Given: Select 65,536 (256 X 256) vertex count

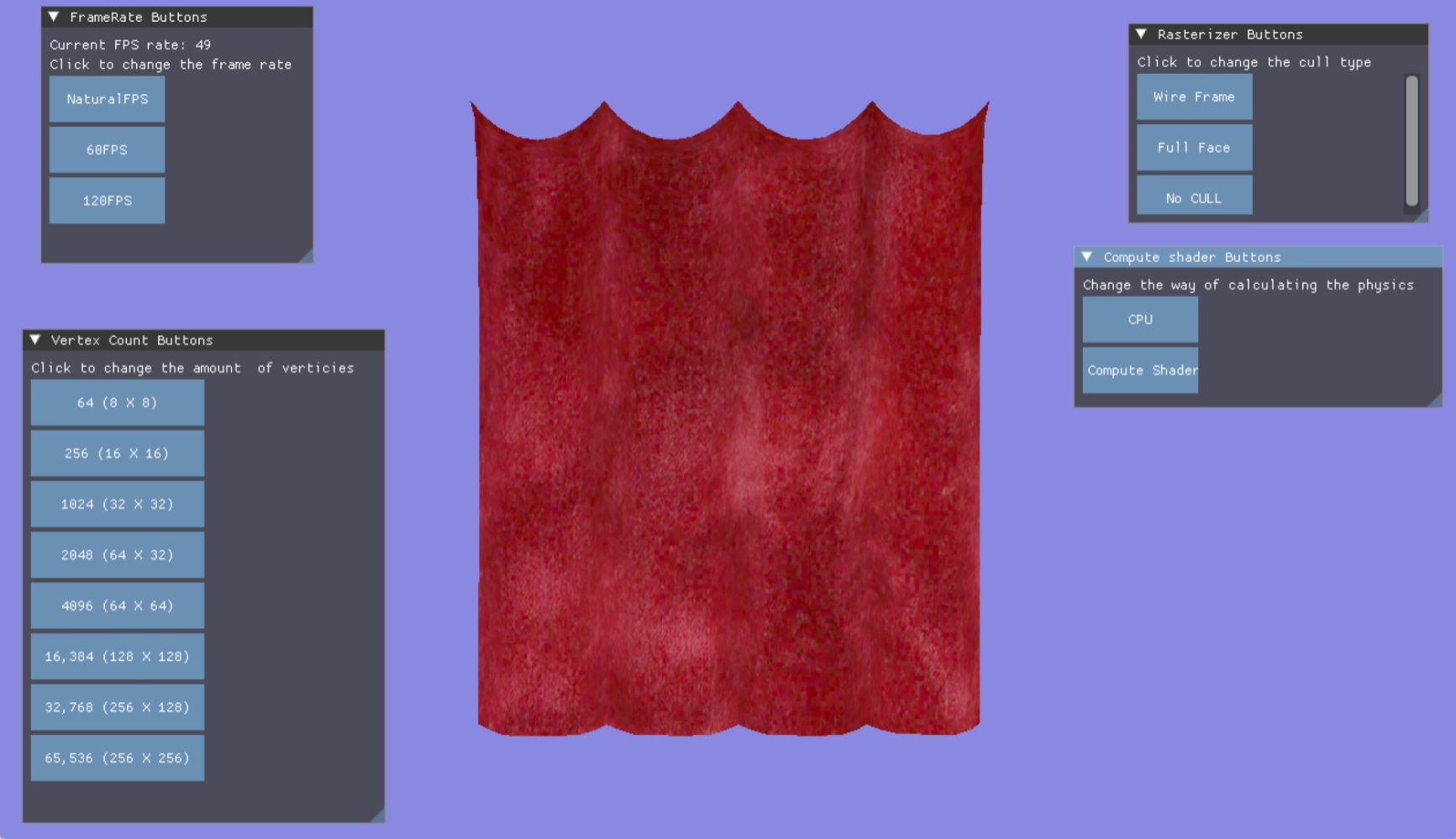Looking at the screenshot, I should (x=118, y=758).
